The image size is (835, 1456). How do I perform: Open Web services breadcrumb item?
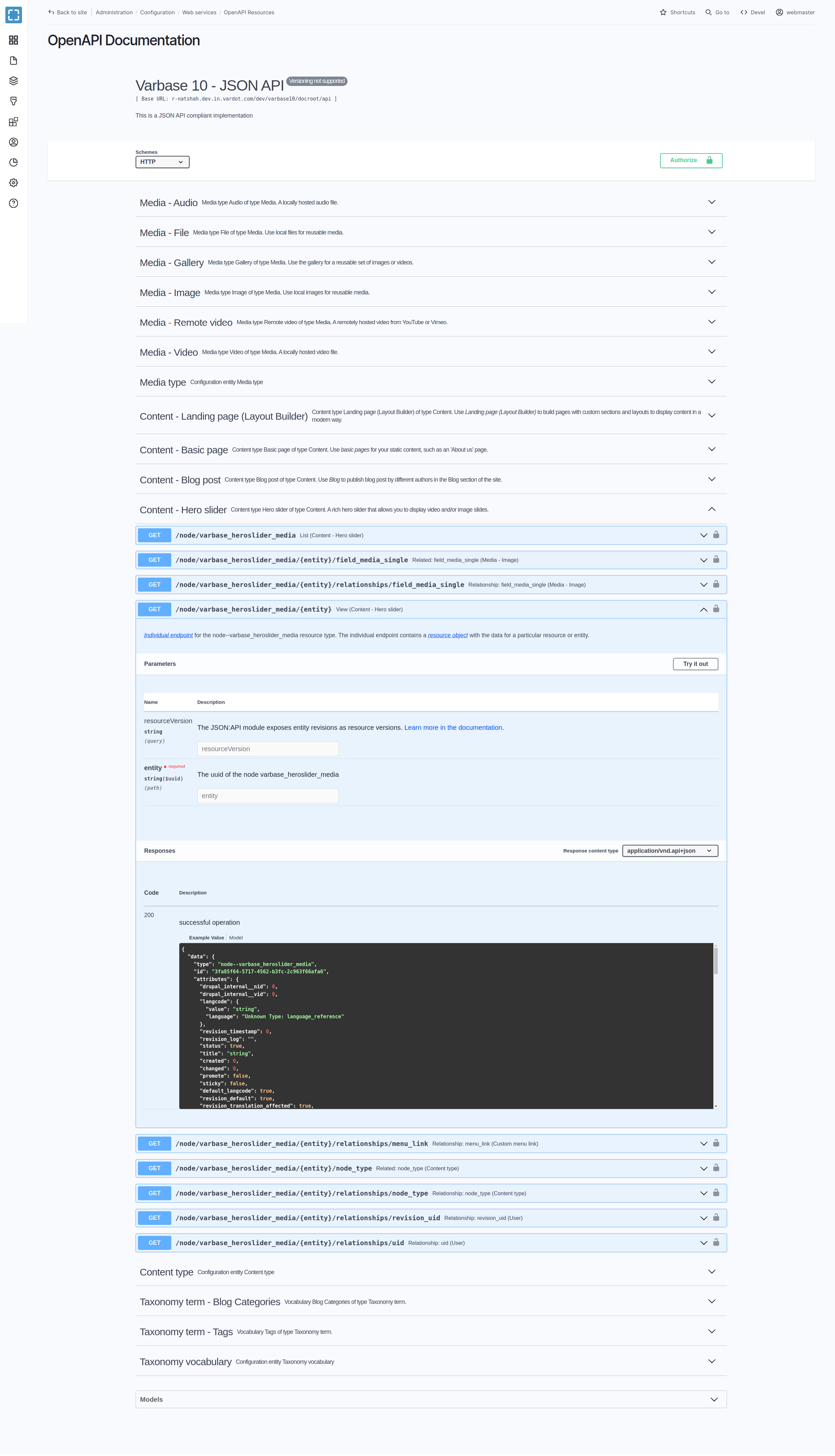coord(199,13)
